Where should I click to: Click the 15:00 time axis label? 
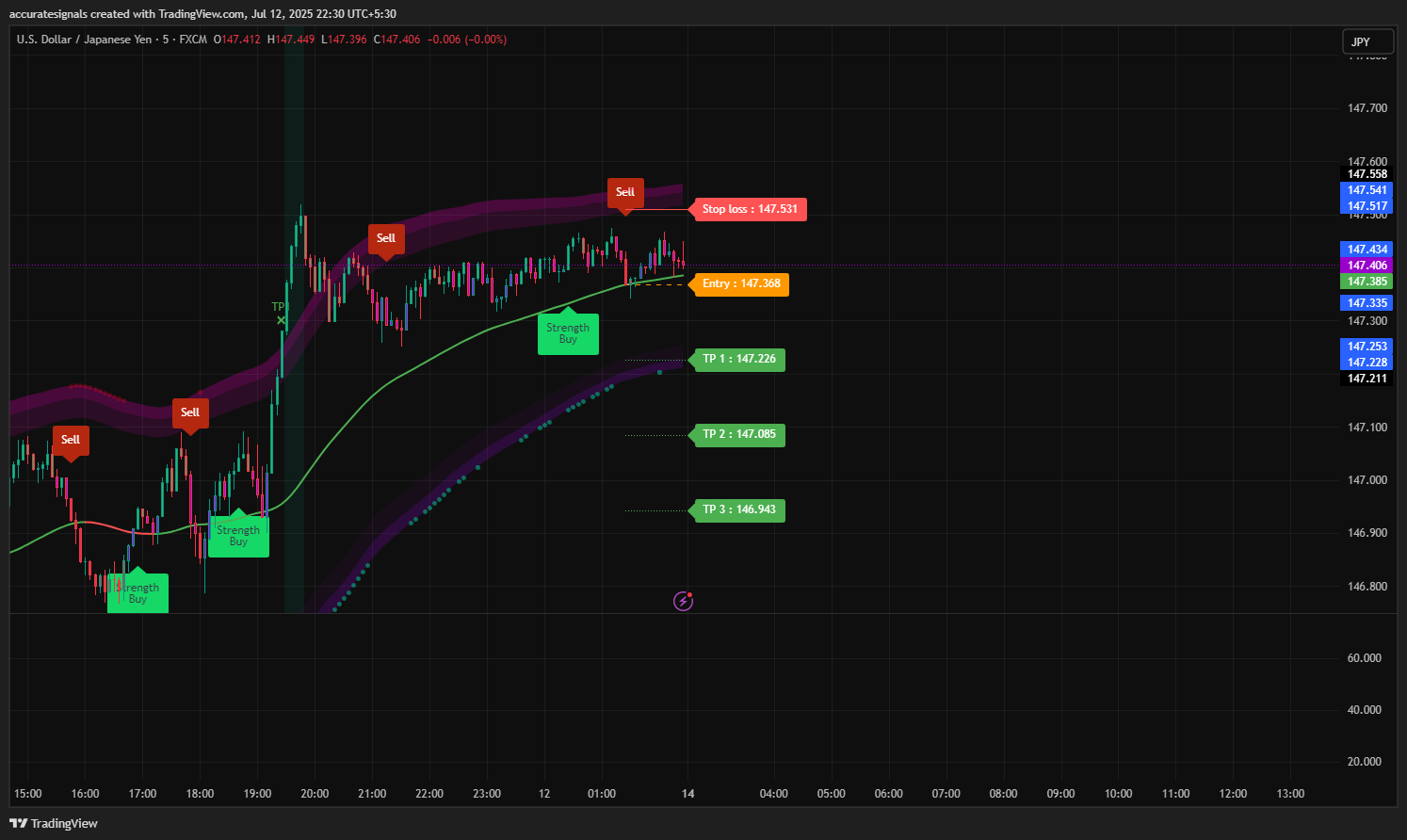coord(28,794)
